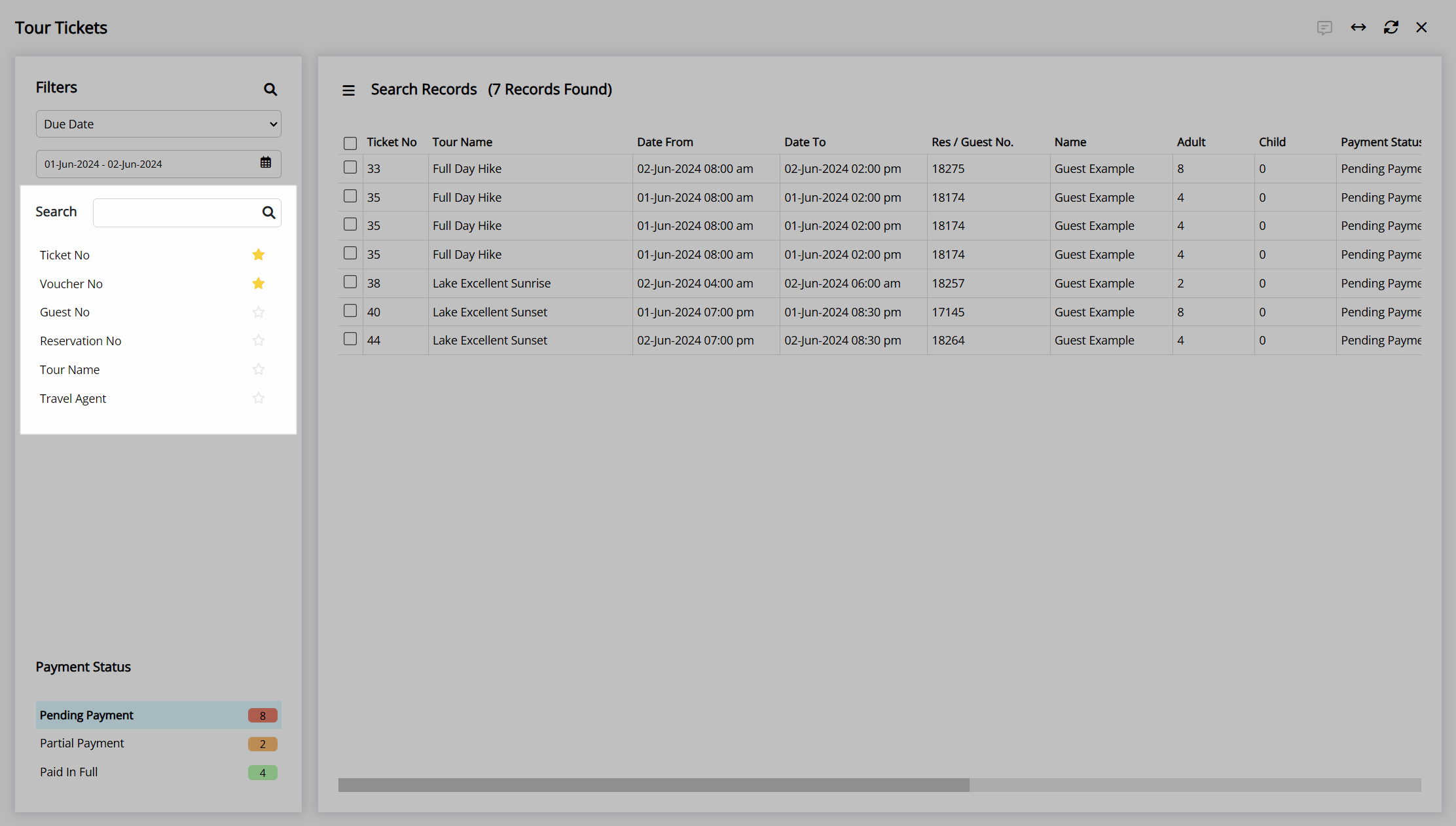Click reservation number 18257
The width and height of the screenshot is (1456, 826).
[948, 284]
